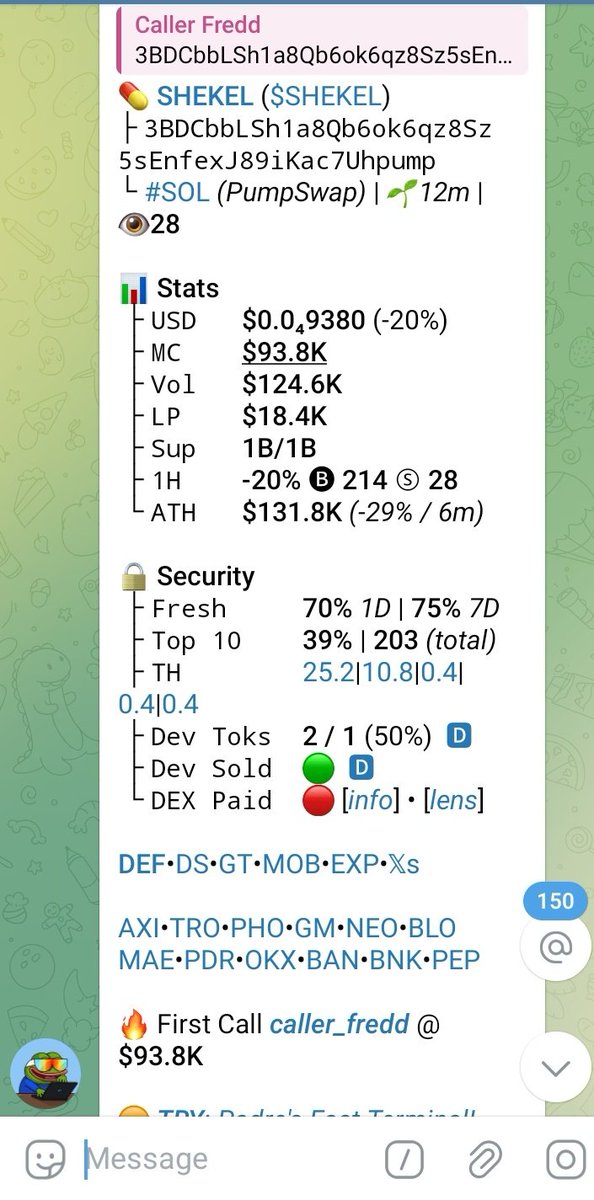Open the paperclip attachment menu
This screenshot has height=1200, width=594.
[485, 1160]
